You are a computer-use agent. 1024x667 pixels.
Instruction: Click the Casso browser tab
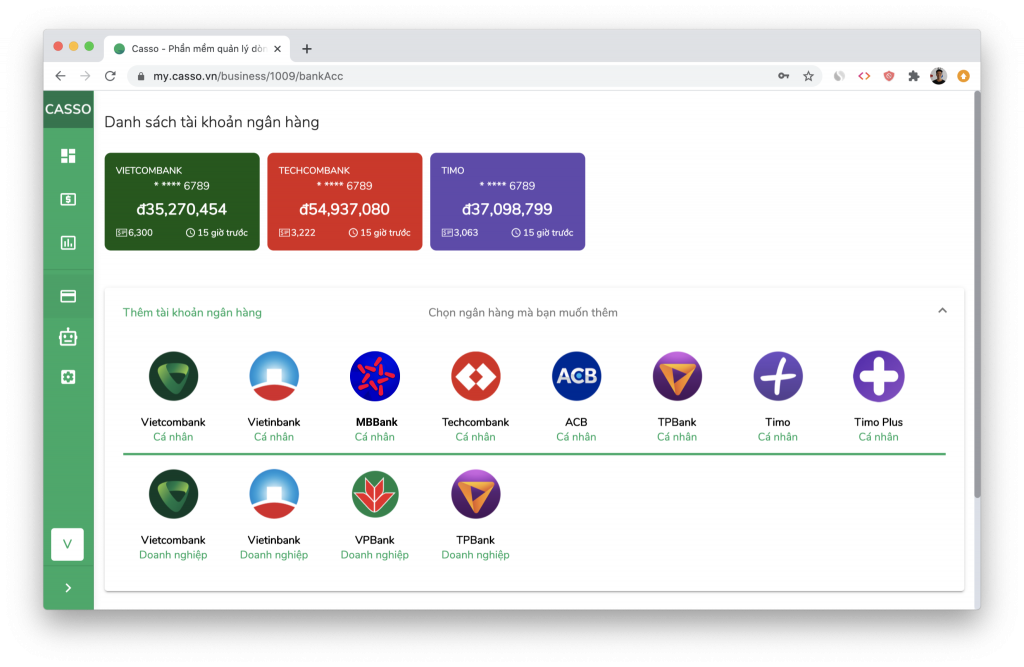pyautogui.click(x=197, y=48)
